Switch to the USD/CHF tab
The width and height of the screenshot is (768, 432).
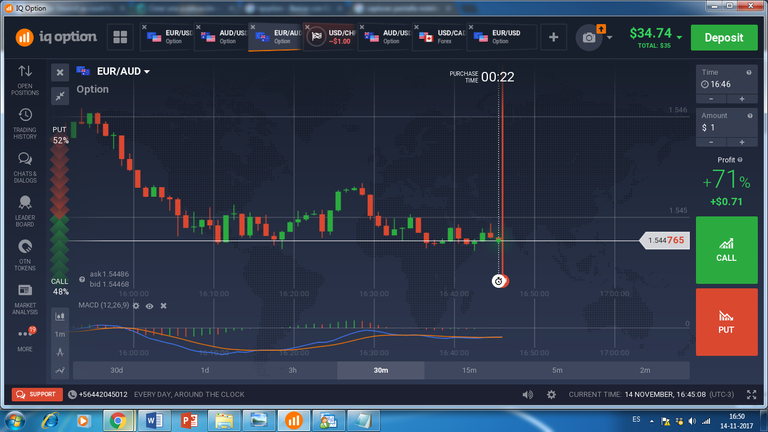point(332,37)
